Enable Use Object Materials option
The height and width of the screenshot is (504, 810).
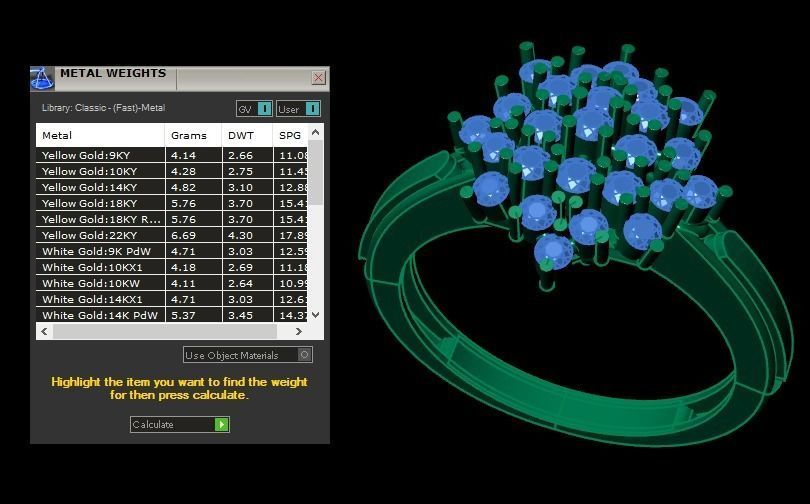(x=247, y=355)
